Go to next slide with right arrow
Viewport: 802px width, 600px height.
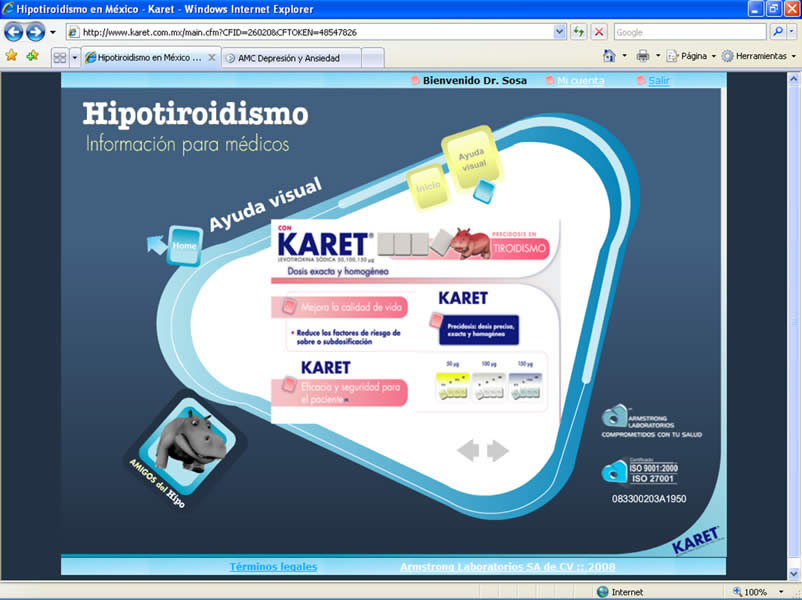point(498,450)
